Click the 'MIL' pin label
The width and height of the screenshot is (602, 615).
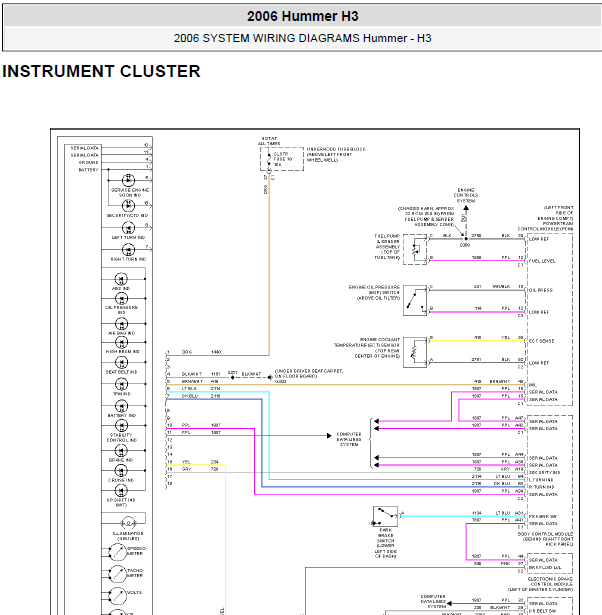click(532, 385)
